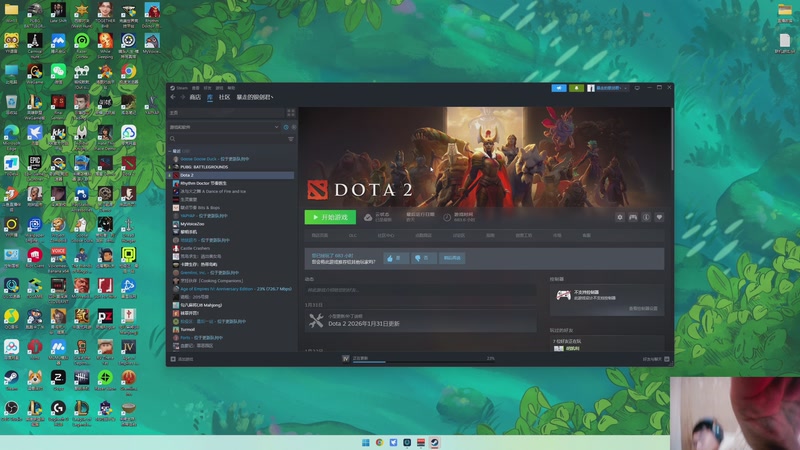
Task: Open Google Chrome desktop shortcut
Action: 129,74
